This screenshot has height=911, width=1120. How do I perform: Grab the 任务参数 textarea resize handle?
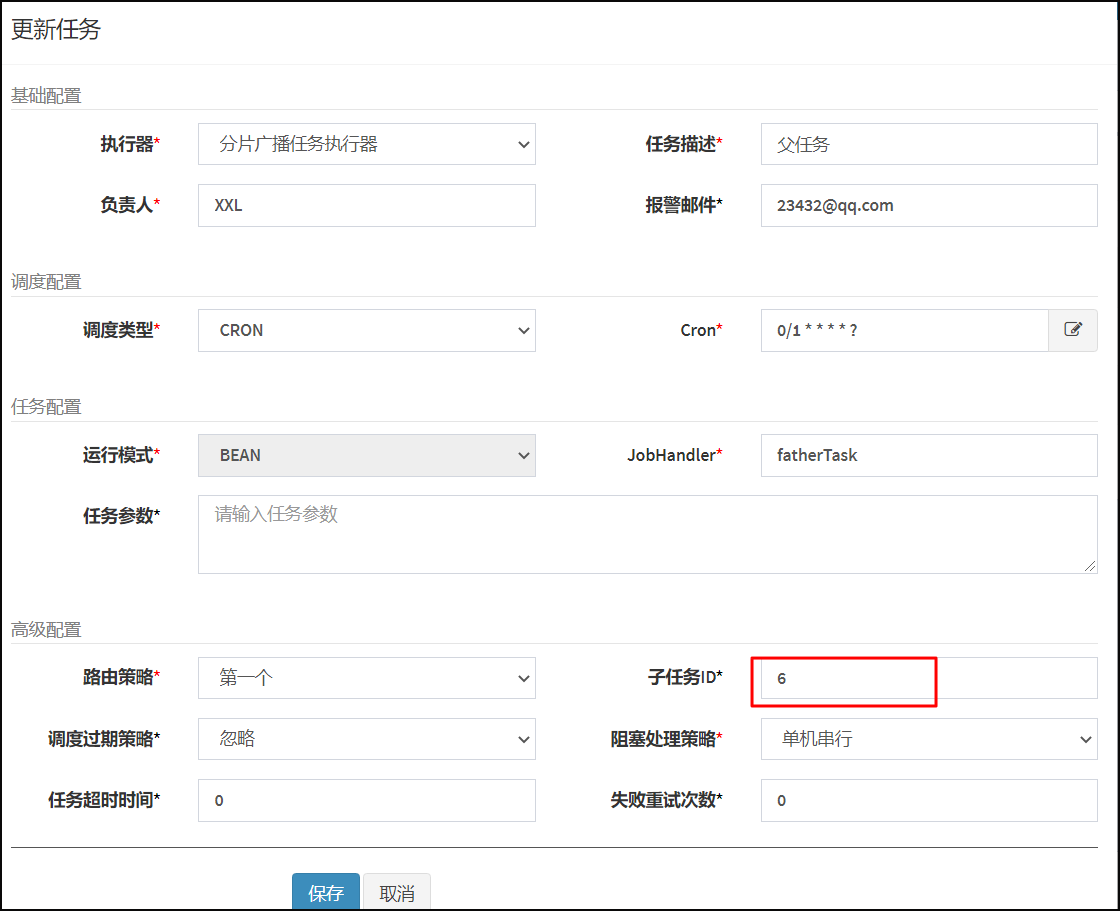coord(1090,567)
